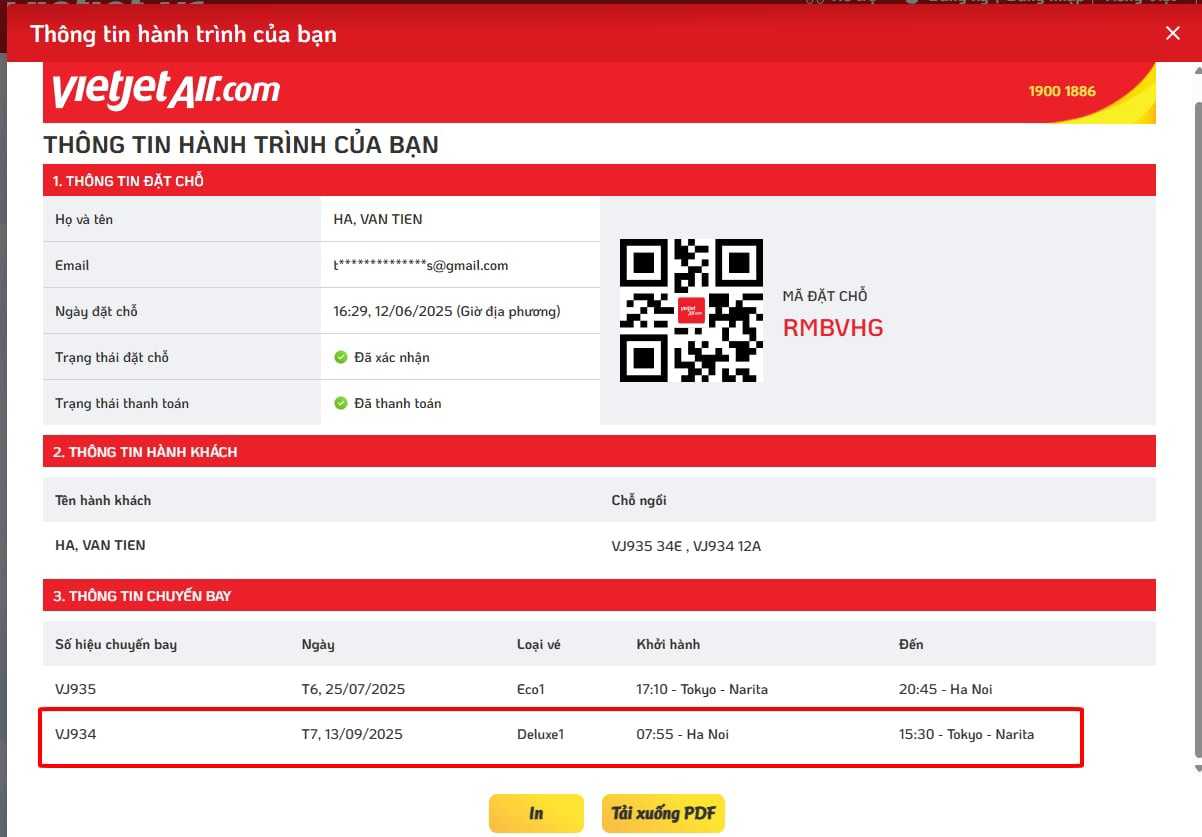Click green check beside Đã thanh toán
The image size is (1202, 837).
pos(341,403)
